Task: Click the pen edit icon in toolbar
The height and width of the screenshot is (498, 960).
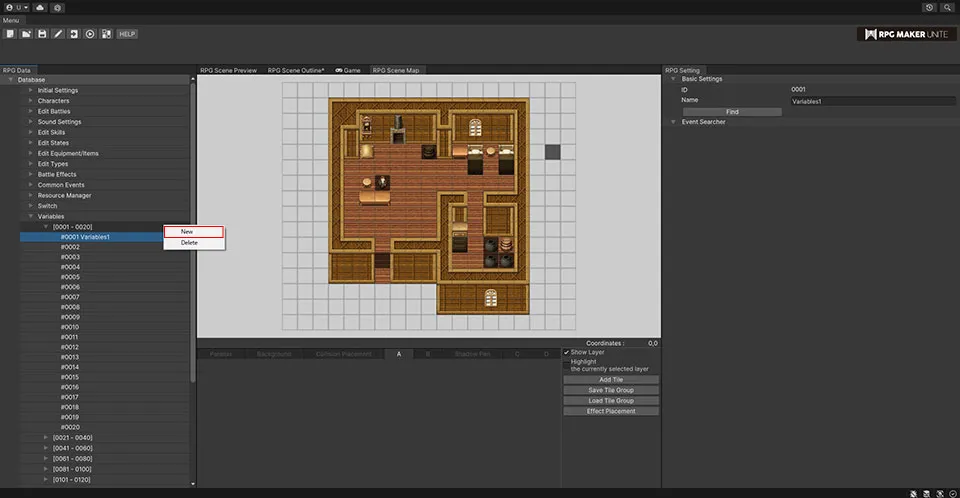Action: click(x=58, y=34)
